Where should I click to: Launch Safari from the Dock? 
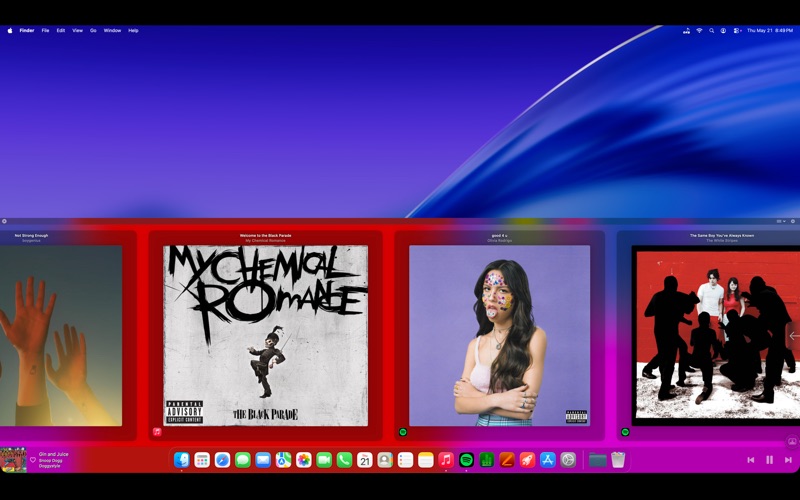[x=222, y=460]
